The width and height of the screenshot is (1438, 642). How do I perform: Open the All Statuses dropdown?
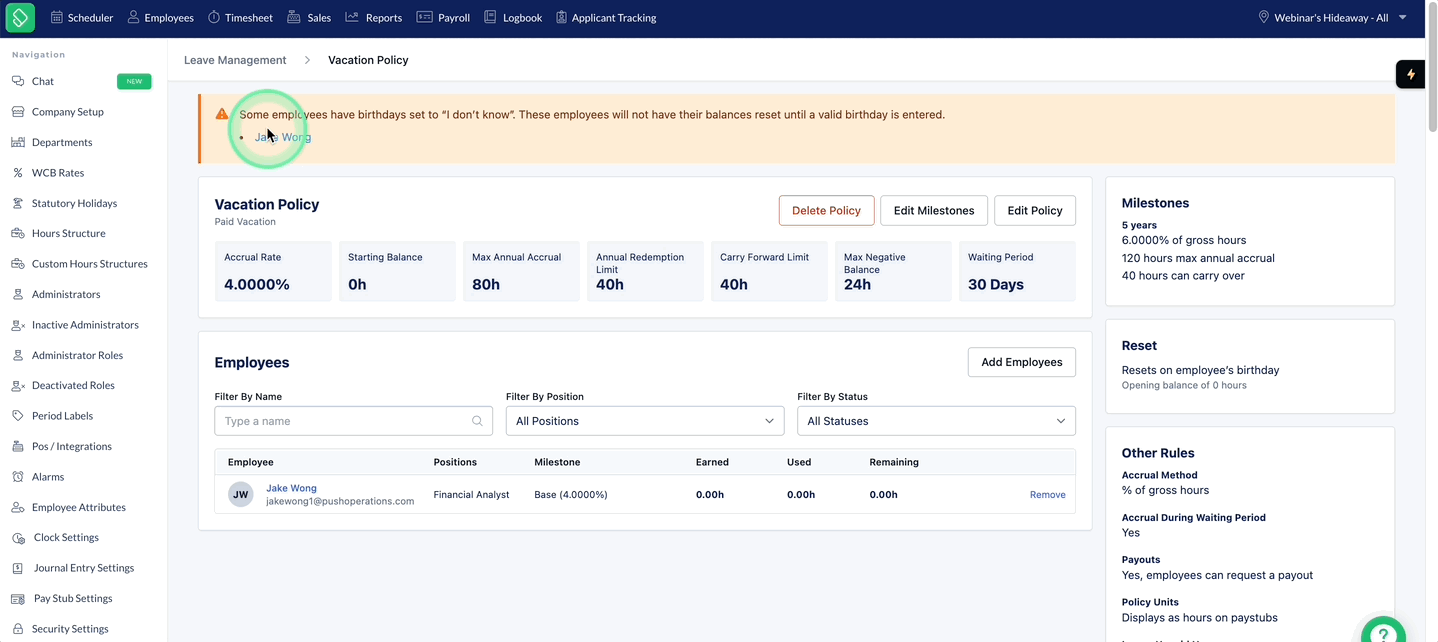click(x=936, y=421)
